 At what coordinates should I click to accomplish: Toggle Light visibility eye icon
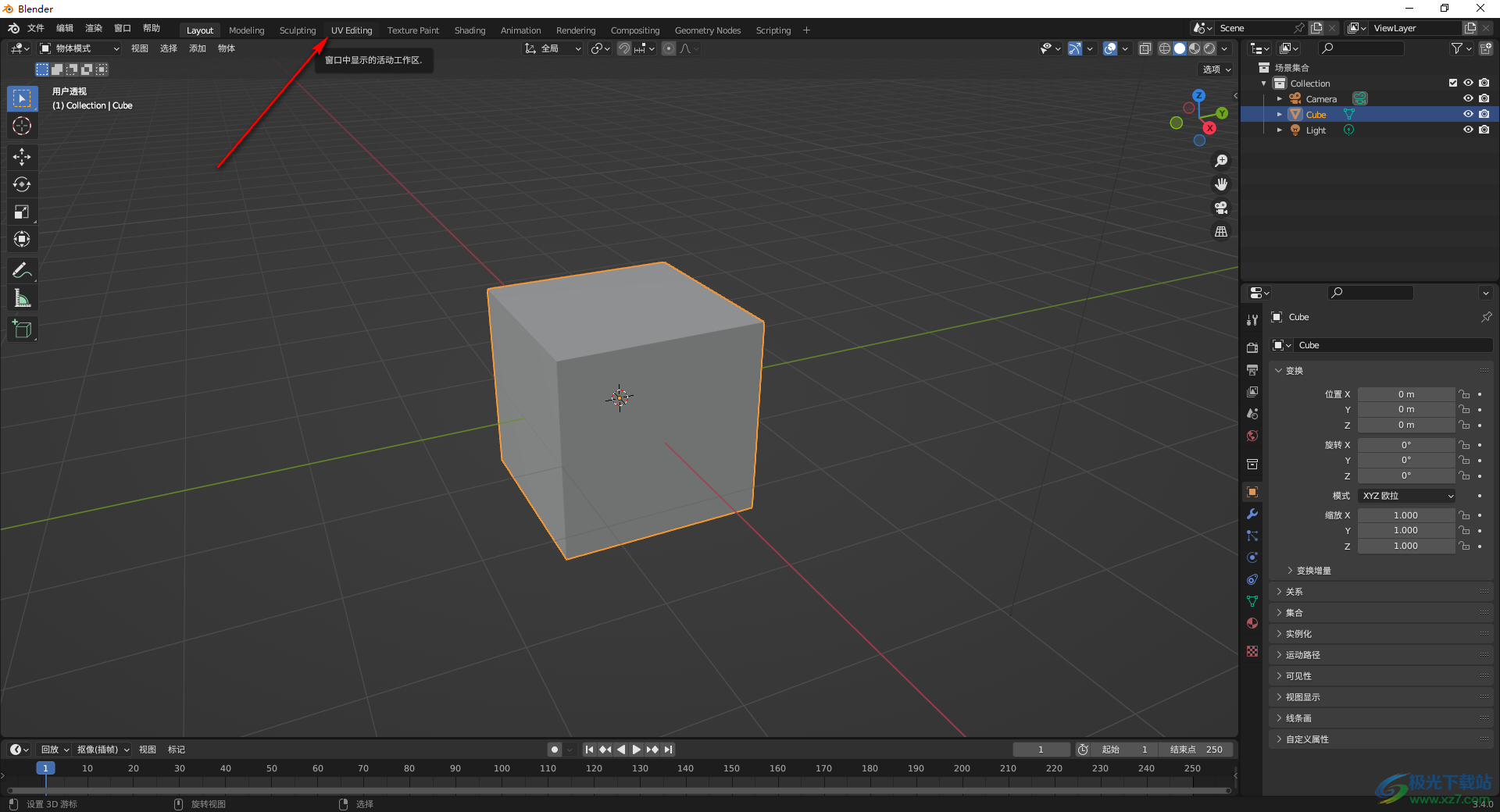click(1468, 130)
